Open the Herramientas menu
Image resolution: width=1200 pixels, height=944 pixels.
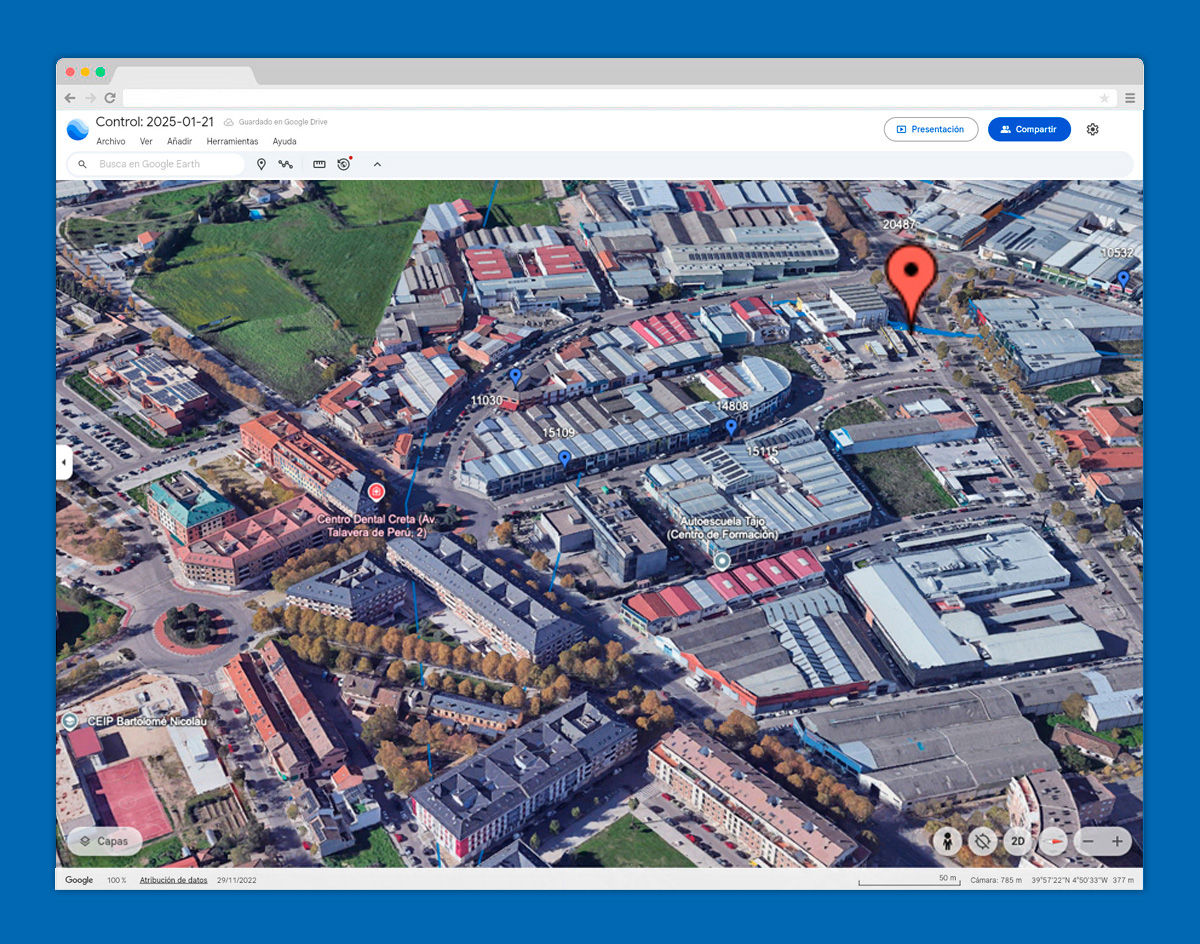coord(232,142)
